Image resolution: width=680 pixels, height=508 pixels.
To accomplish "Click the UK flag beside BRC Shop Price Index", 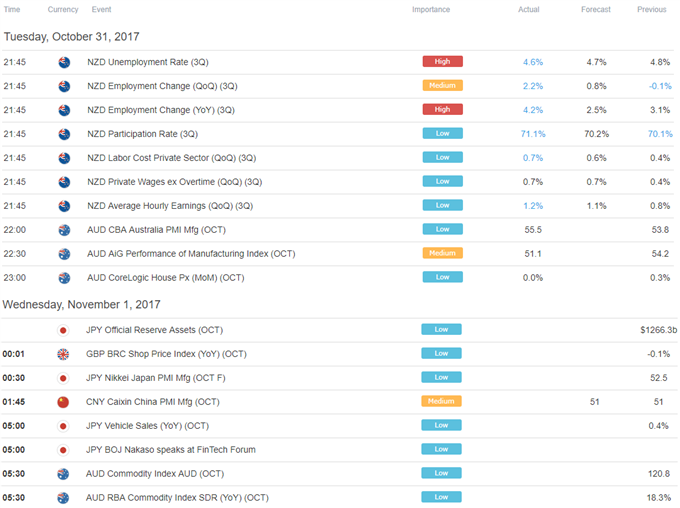I will tap(63, 354).
